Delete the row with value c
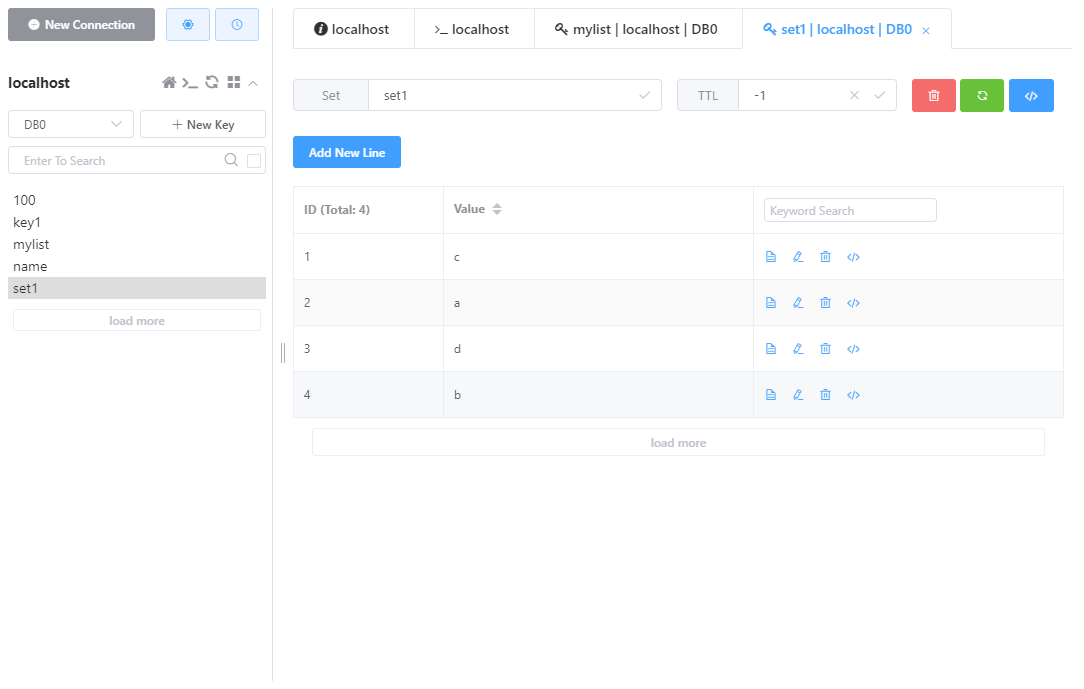Viewport: 1084px width, 689px height. (825, 257)
